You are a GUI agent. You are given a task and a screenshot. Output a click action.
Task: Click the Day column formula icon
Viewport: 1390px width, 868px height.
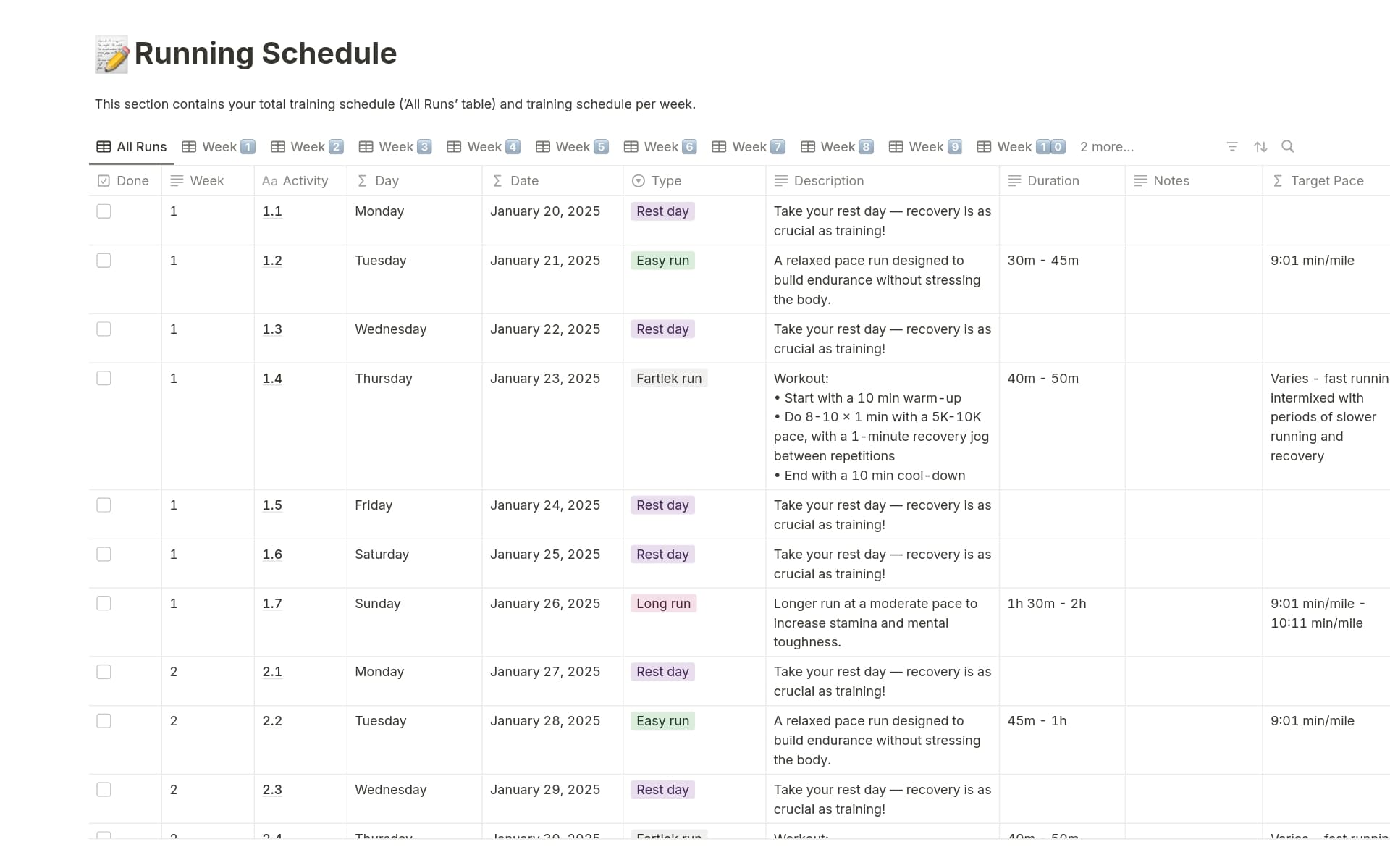coord(362,181)
